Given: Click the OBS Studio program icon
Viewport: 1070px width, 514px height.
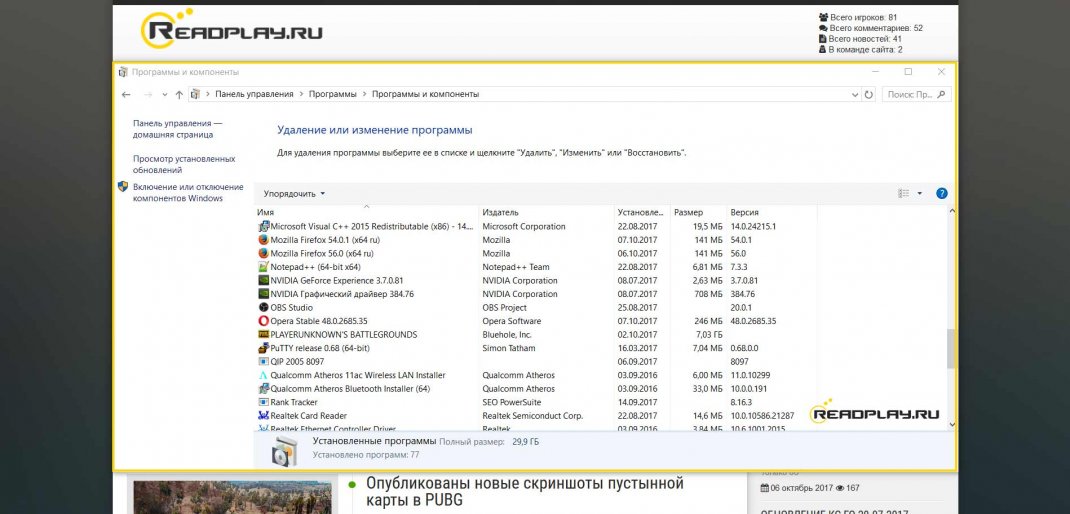Looking at the screenshot, I should coord(263,307).
